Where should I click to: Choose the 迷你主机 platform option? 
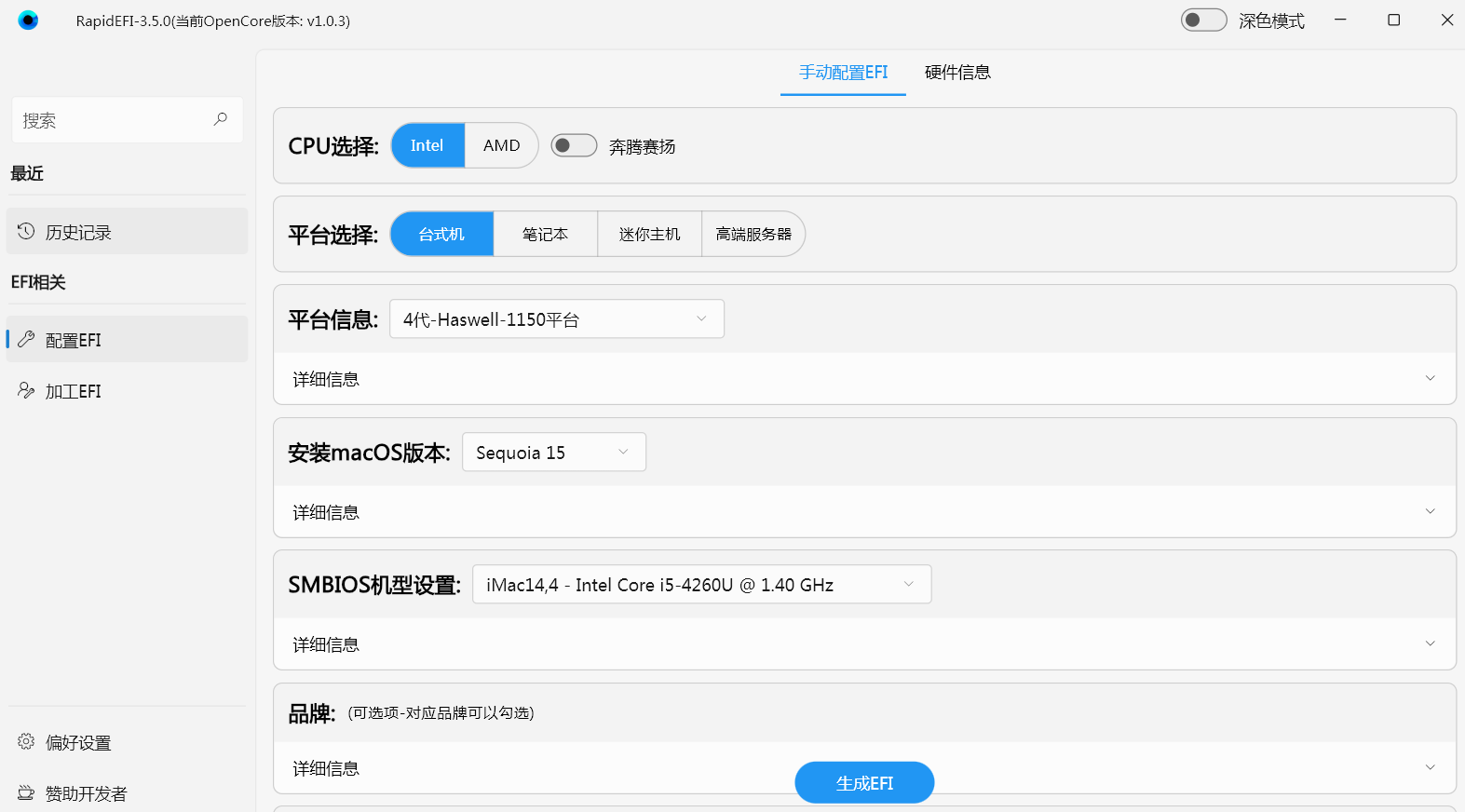click(x=650, y=234)
